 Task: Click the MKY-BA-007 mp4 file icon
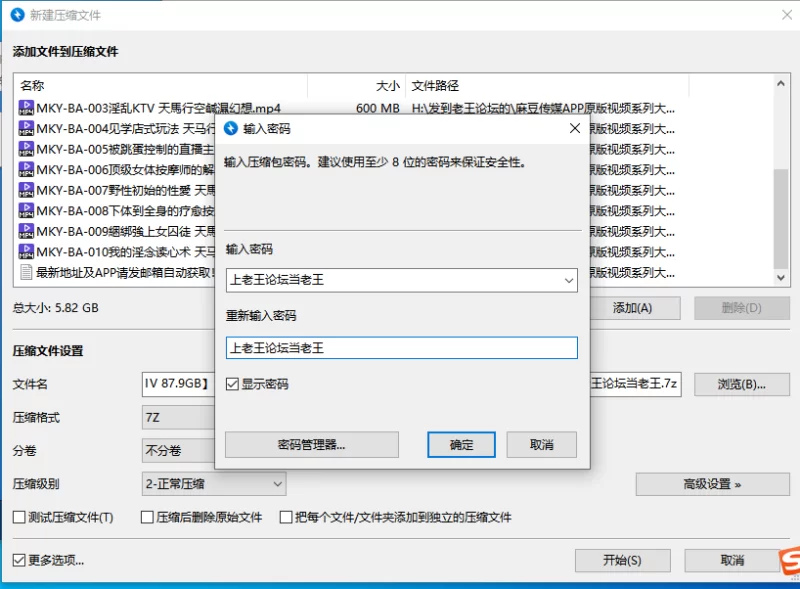click(x=26, y=190)
